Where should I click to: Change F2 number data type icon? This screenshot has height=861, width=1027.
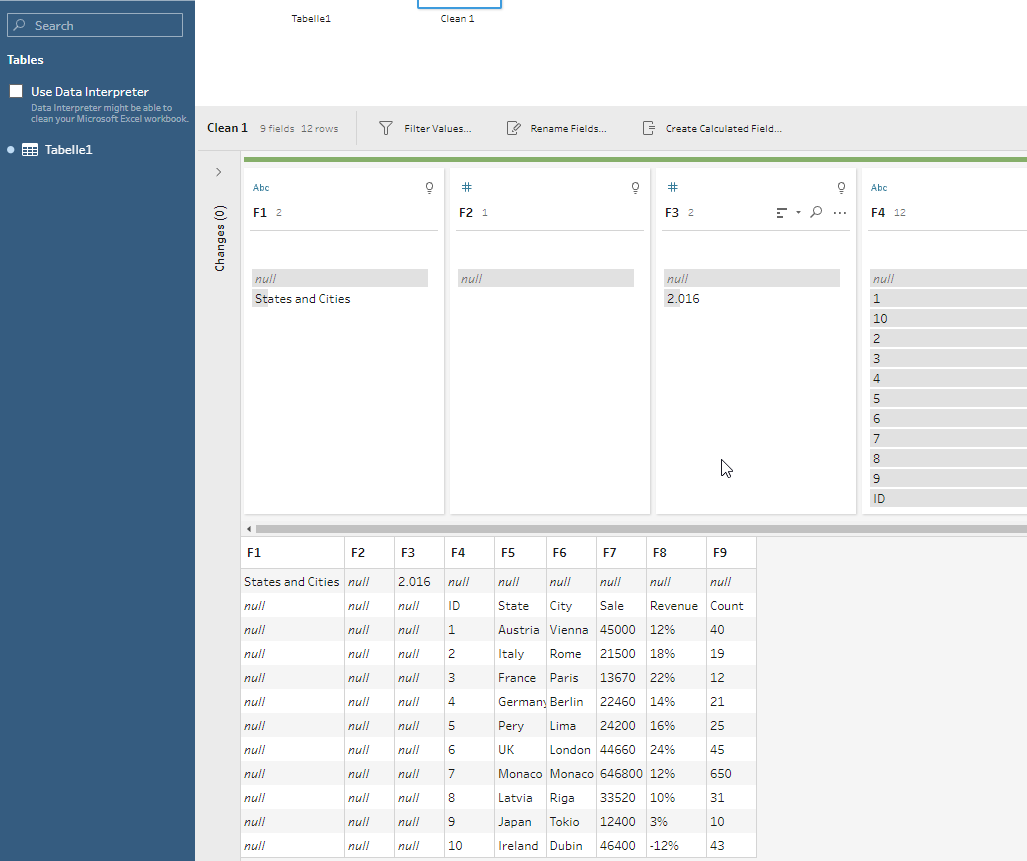466,188
